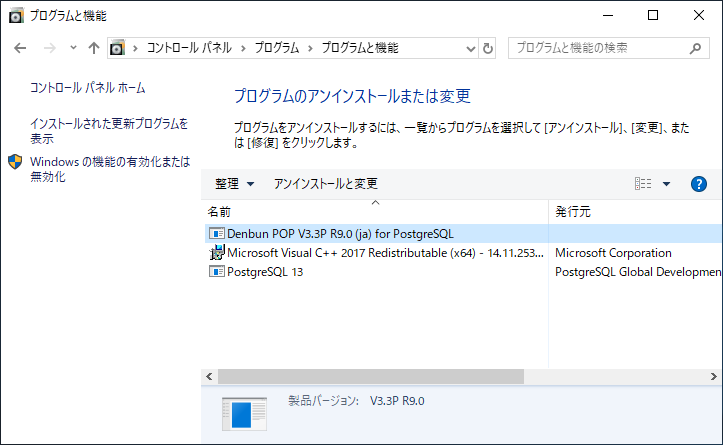Maximize the プログラムと機能 window
Screen dimensions: 723x445
point(653,15)
